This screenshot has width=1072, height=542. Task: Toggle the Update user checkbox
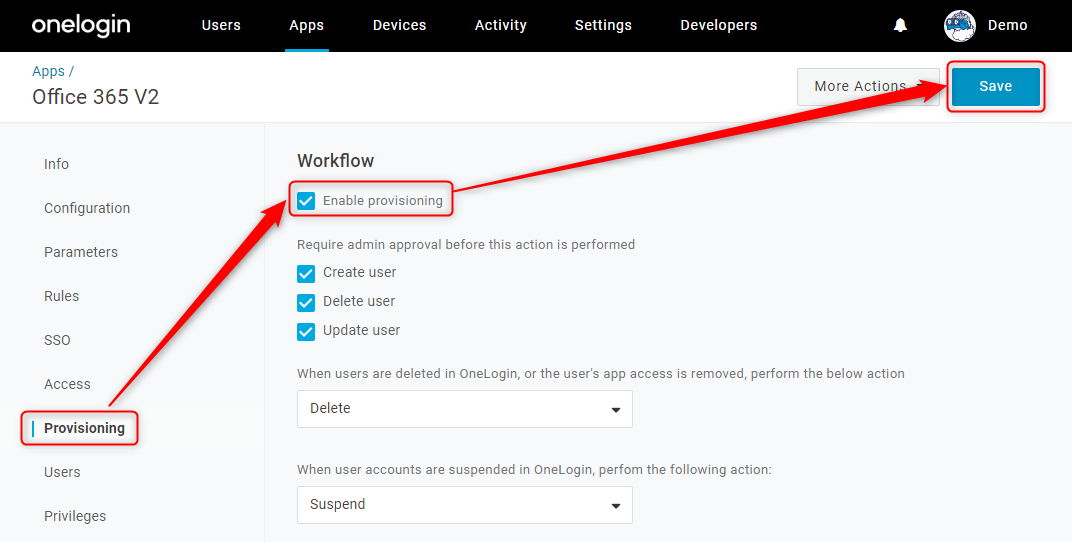306,331
